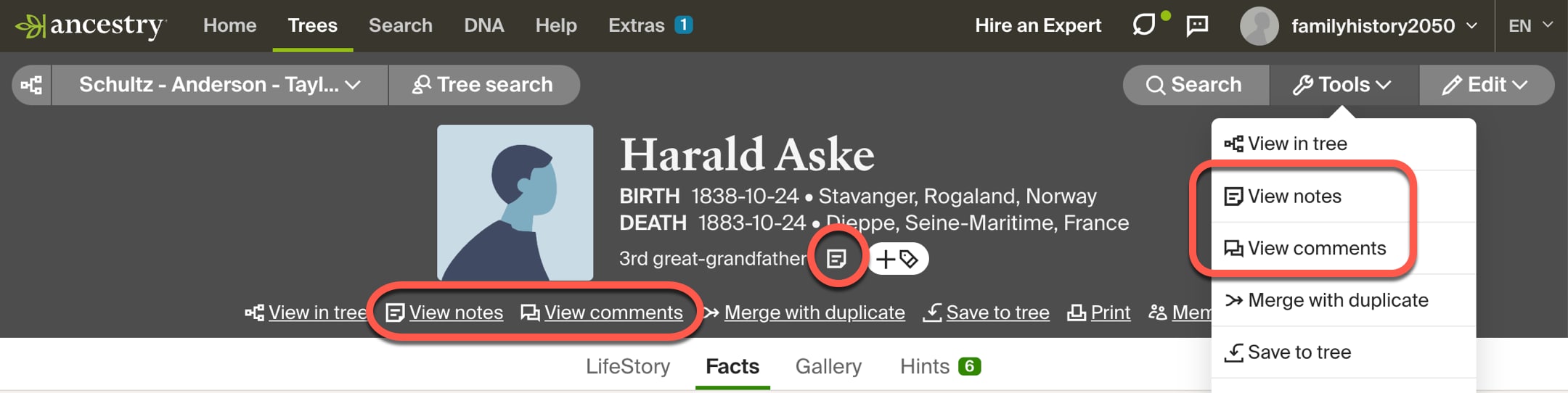The image size is (1568, 393).
Task: Collapse the Tools dropdown menu
Action: pos(1342,86)
